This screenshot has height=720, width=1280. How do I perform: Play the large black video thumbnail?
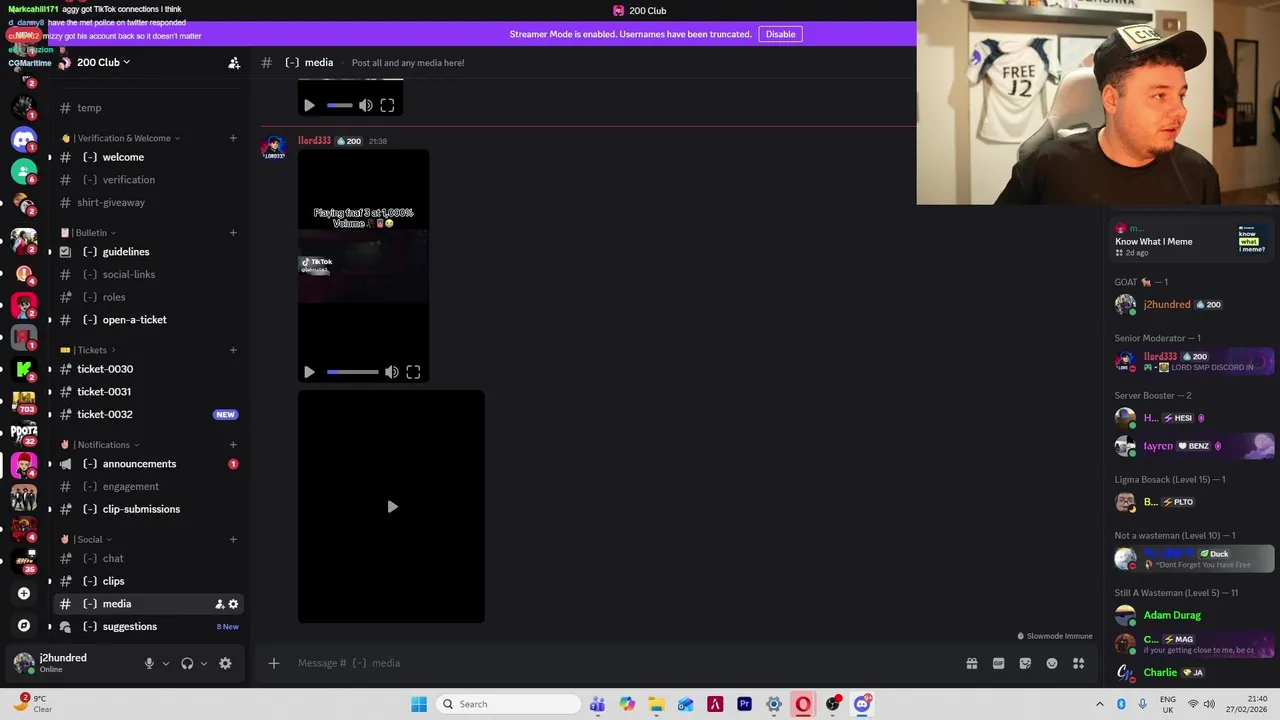(391, 507)
